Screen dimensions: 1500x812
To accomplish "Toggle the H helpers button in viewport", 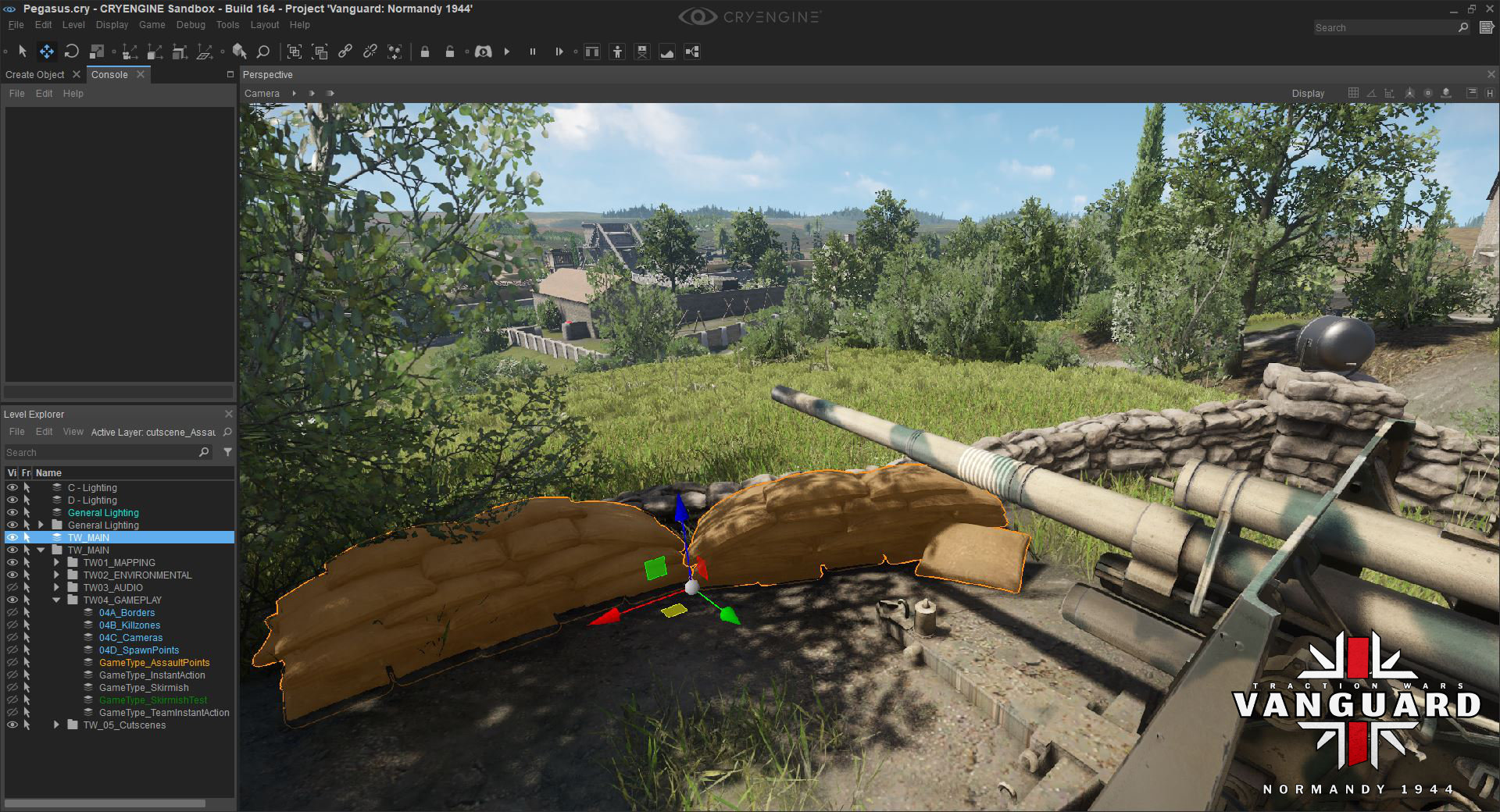I will 1489,93.
